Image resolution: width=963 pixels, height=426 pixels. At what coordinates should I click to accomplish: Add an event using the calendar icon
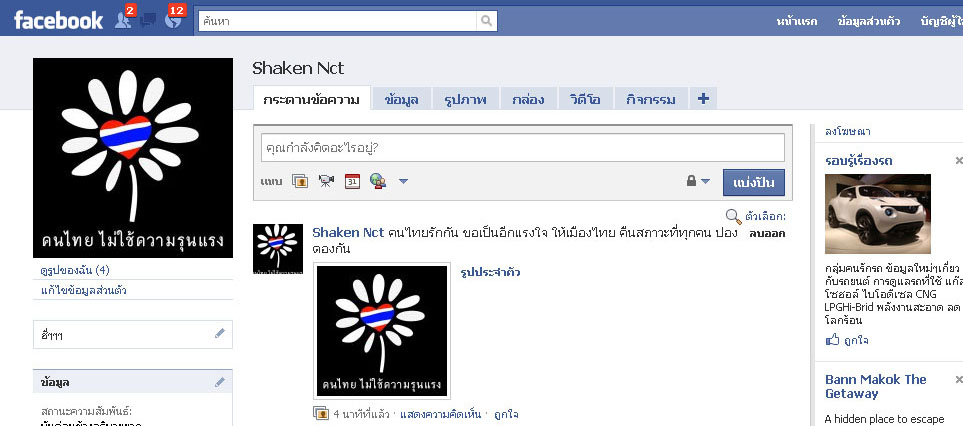352,181
